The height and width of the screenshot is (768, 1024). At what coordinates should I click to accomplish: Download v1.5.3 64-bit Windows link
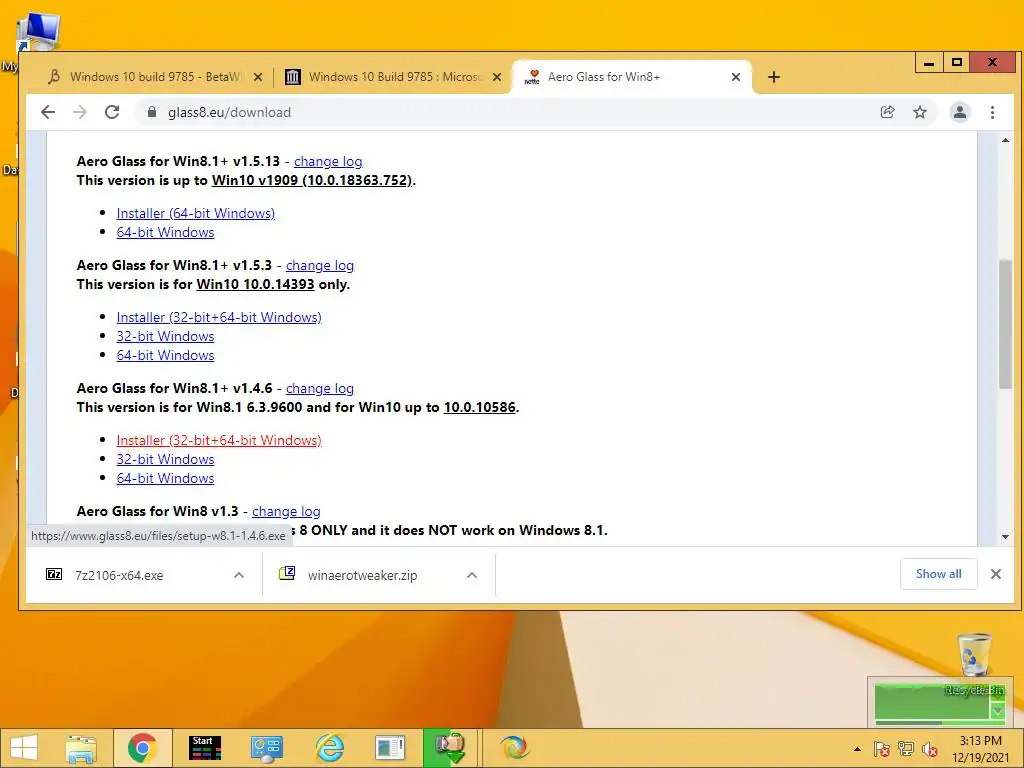pyautogui.click(x=165, y=355)
